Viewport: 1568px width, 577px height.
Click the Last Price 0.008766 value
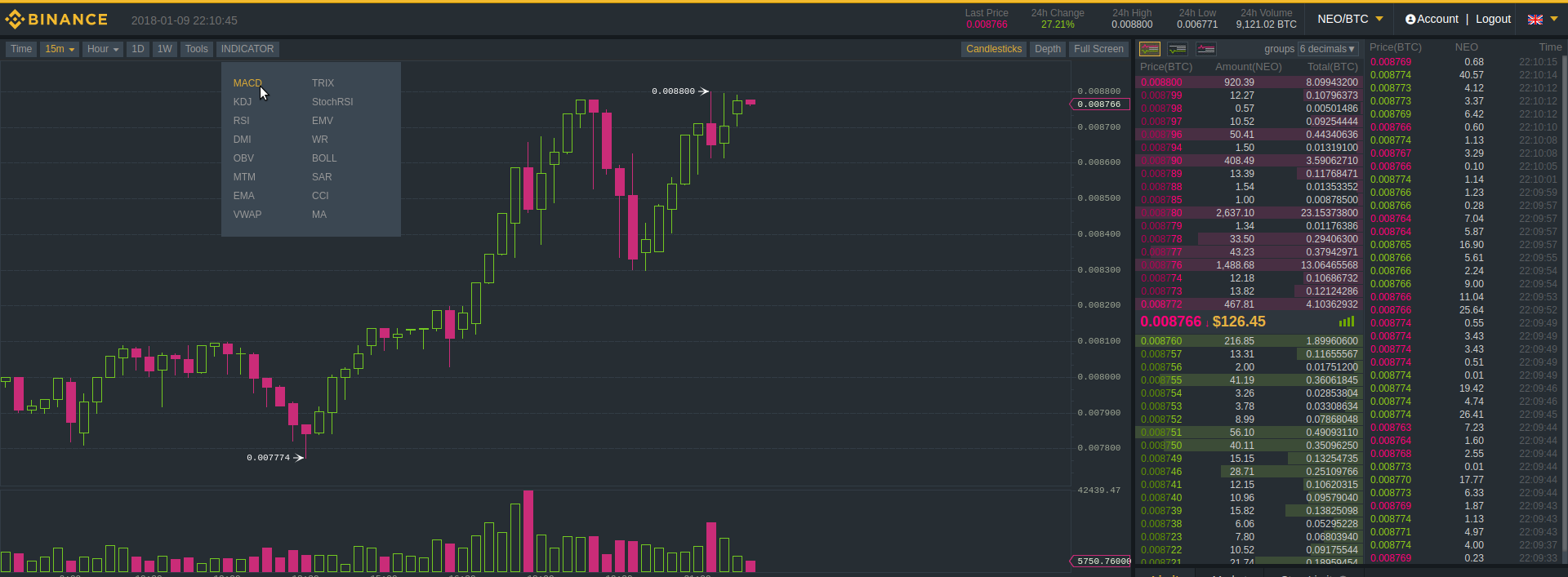[987, 24]
